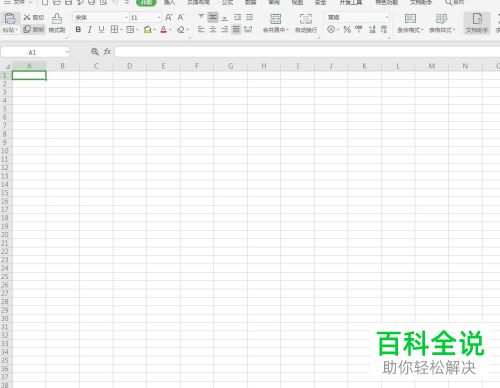Select row 25 header
500x388 pixels.
coord(5,277)
